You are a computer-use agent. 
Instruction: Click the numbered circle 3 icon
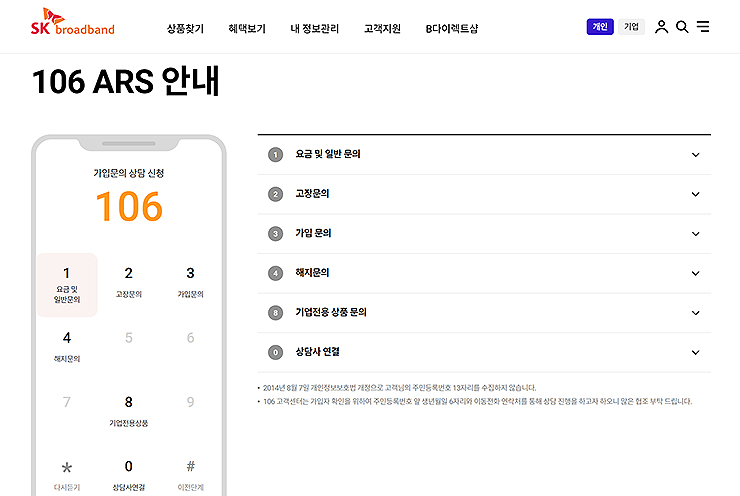[x=276, y=234]
